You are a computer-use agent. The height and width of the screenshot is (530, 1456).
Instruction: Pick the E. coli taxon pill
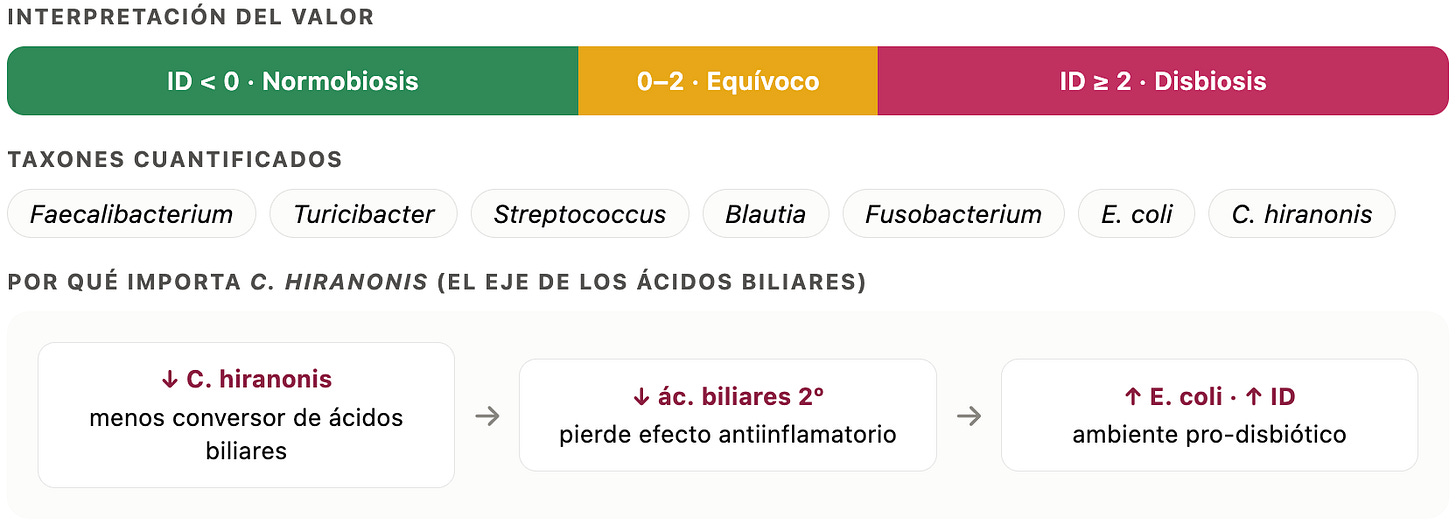(1136, 214)
